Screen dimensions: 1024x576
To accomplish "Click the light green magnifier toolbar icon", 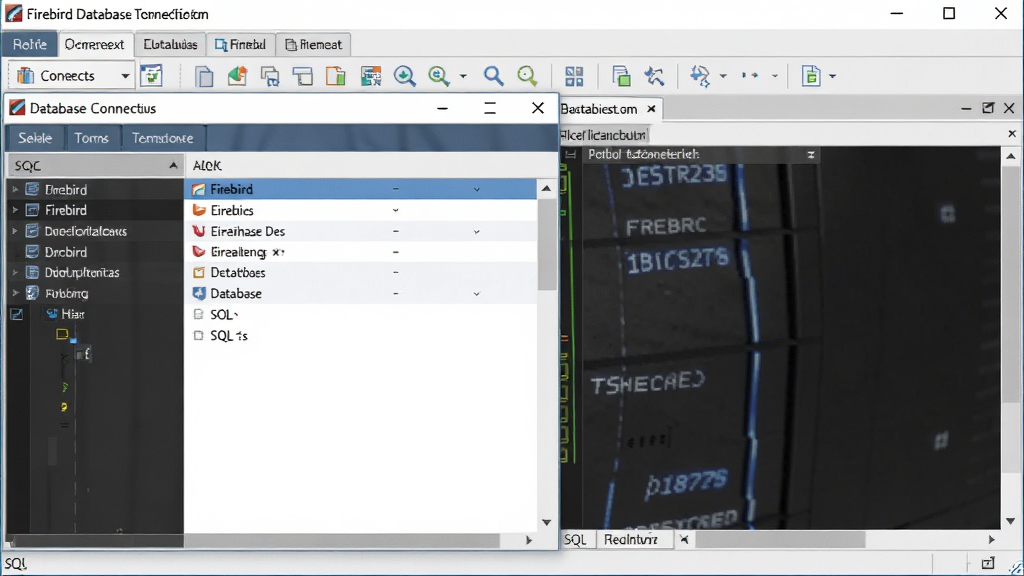I will (527, 76).
